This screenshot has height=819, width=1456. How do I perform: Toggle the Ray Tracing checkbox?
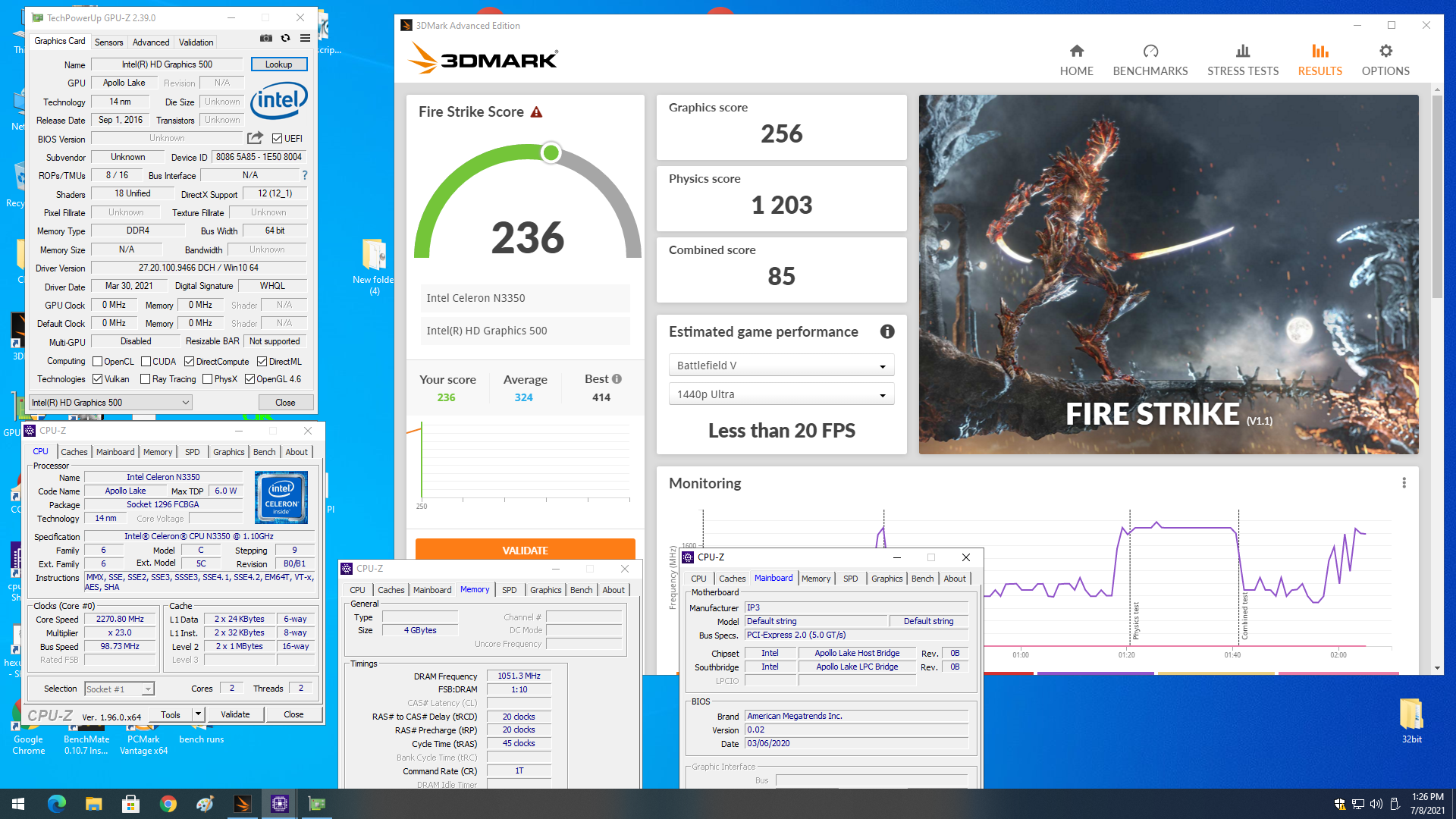click(145, 379)
